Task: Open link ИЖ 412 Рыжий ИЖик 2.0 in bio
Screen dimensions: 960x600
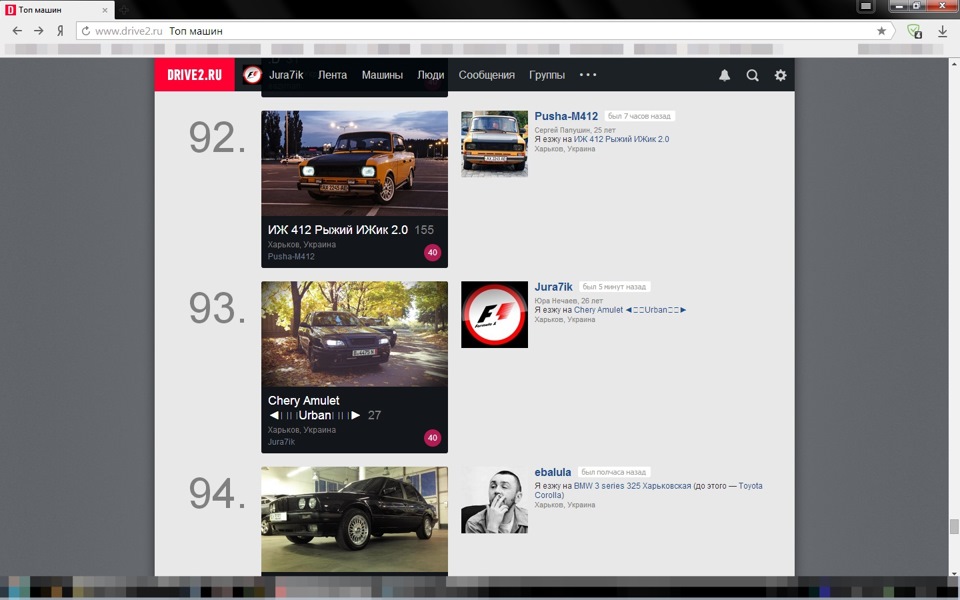Action: (621, 139)
